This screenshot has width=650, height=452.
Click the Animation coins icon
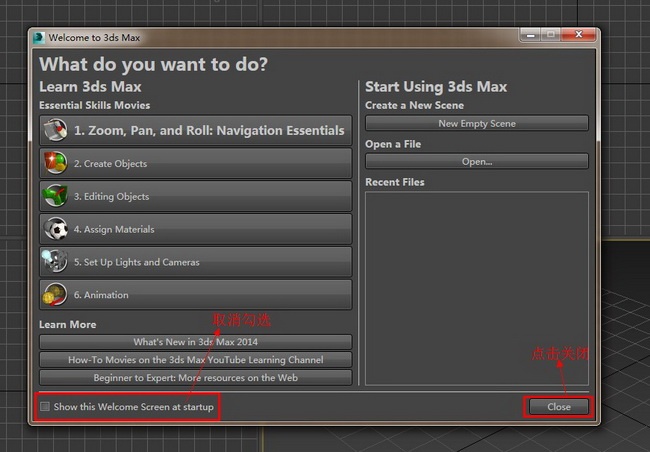coord(56,294)
